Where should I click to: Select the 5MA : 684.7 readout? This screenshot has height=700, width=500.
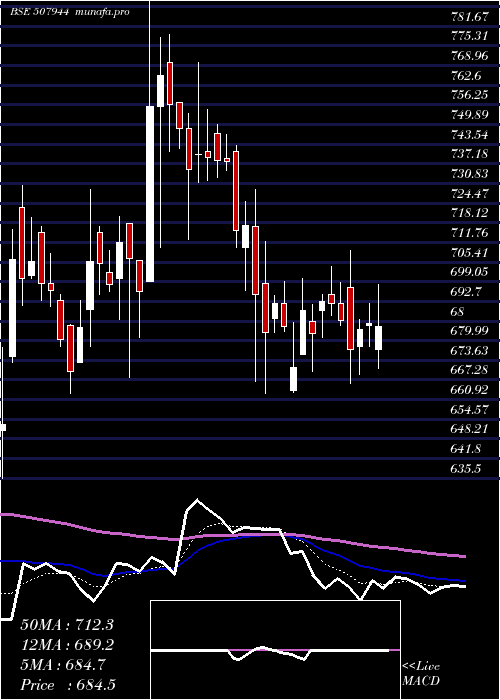tap(63, 665)
